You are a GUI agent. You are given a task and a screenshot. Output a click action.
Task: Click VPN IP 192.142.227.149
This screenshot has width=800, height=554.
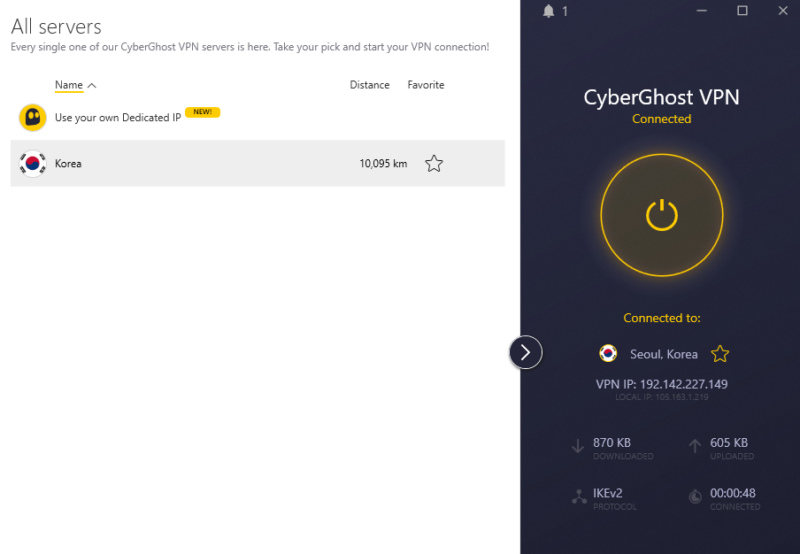pyautogui.click(x=662, y=384)
